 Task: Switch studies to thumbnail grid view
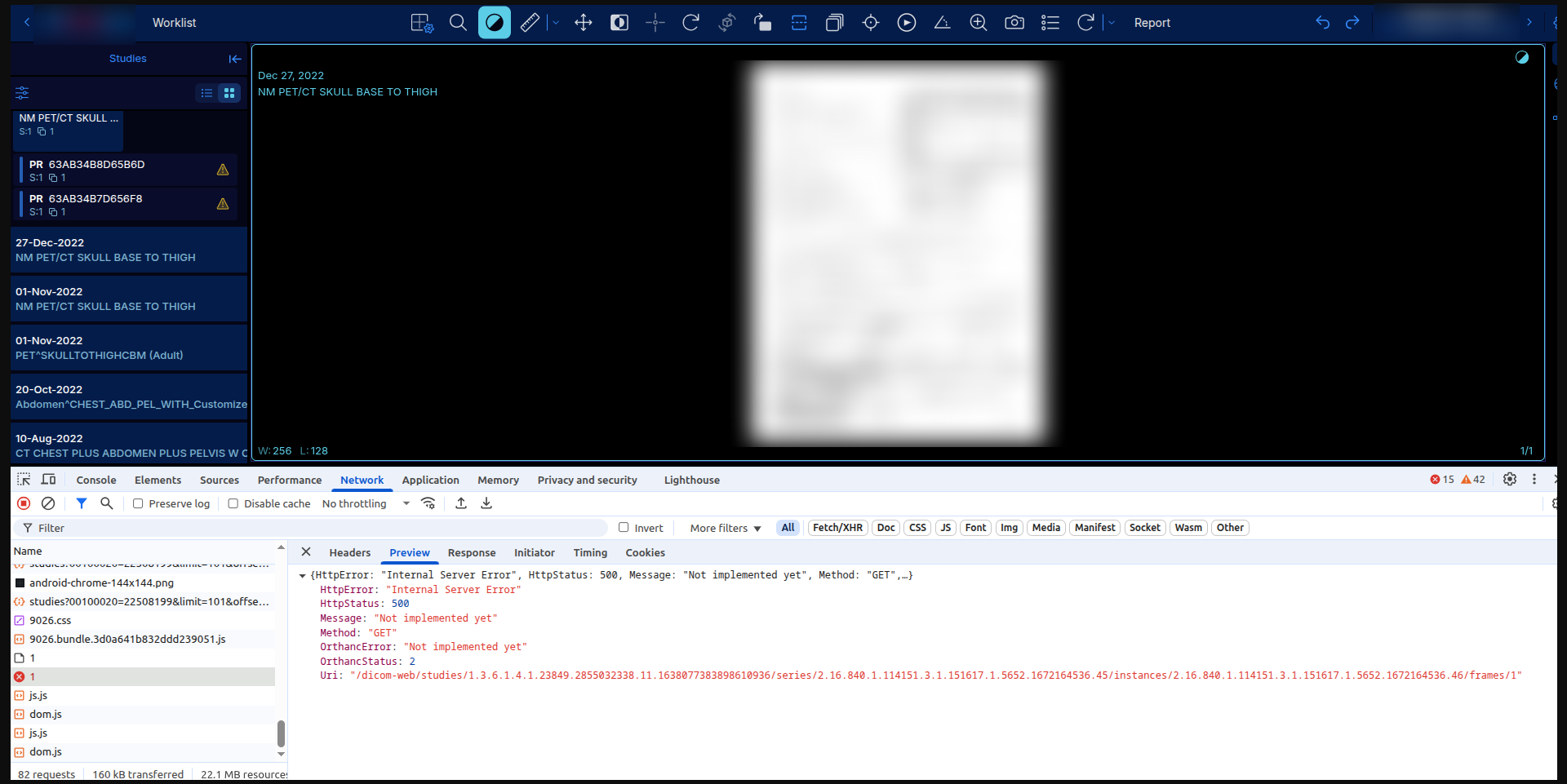click(229, 93)
